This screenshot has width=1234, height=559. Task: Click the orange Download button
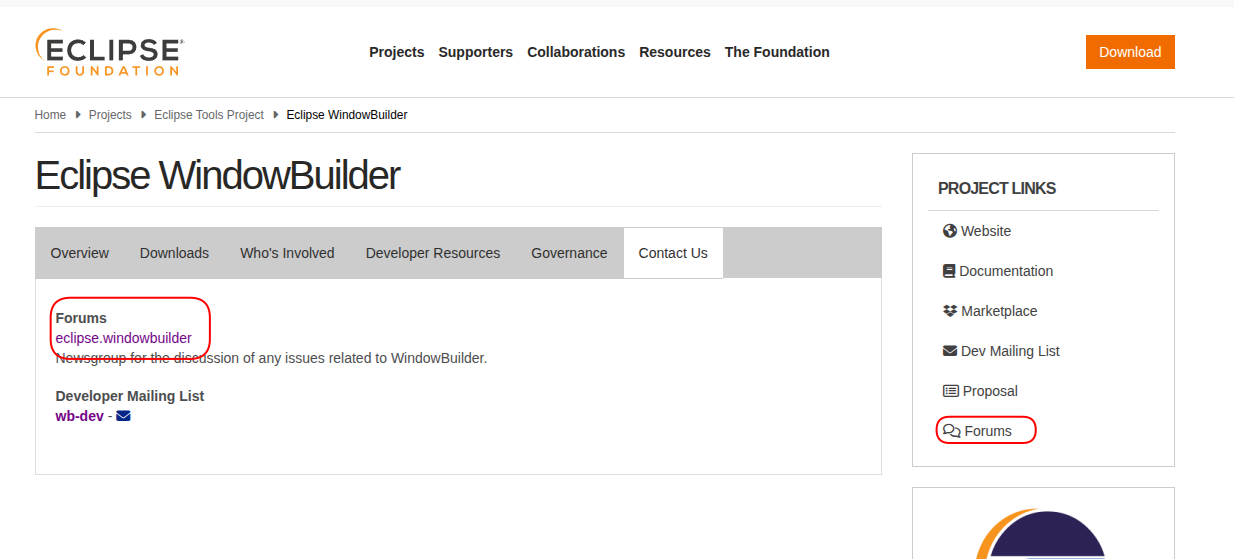tap(1130, 52)
